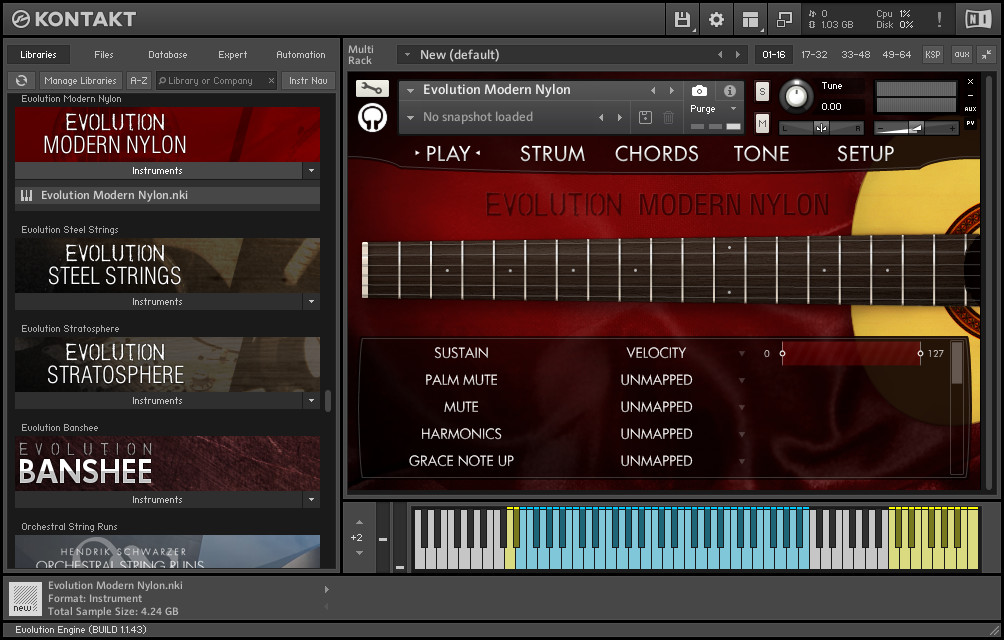Click the minimized view icon in header

(x=784, y=19)
